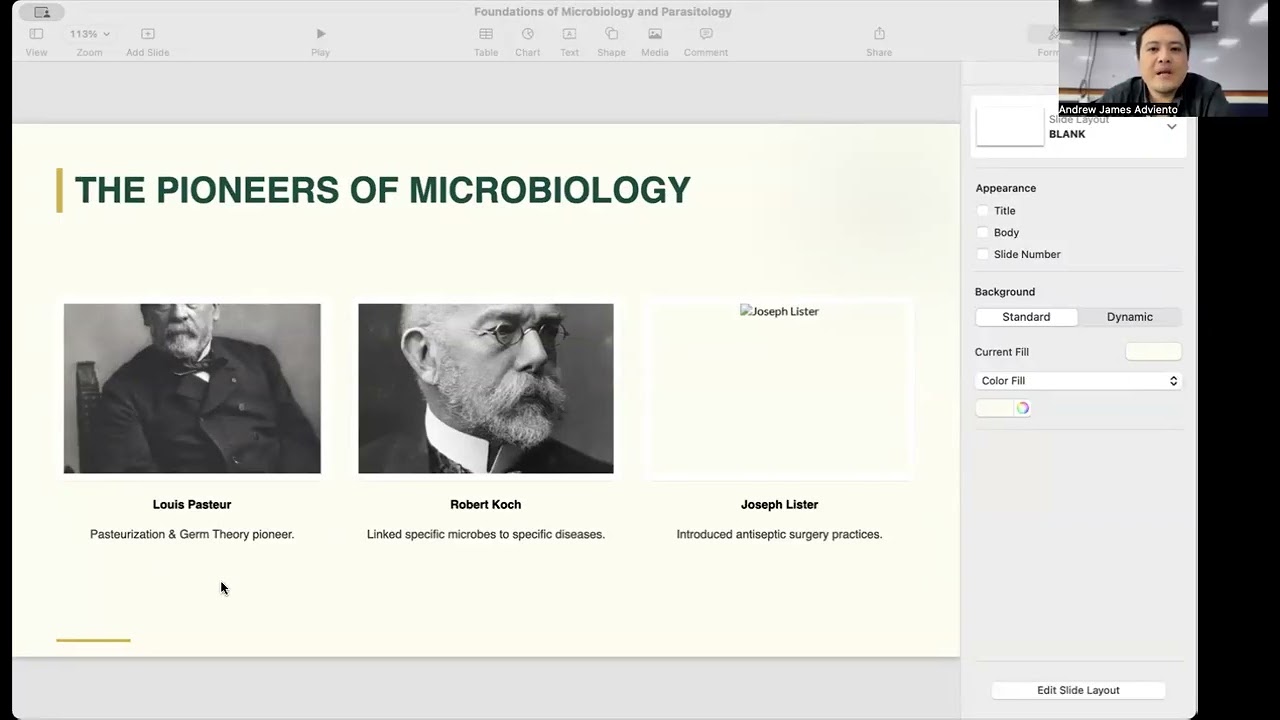Screen dimensions: 1280x720
Task: Insert a Table from the toolbar
Action: (486, 34)
